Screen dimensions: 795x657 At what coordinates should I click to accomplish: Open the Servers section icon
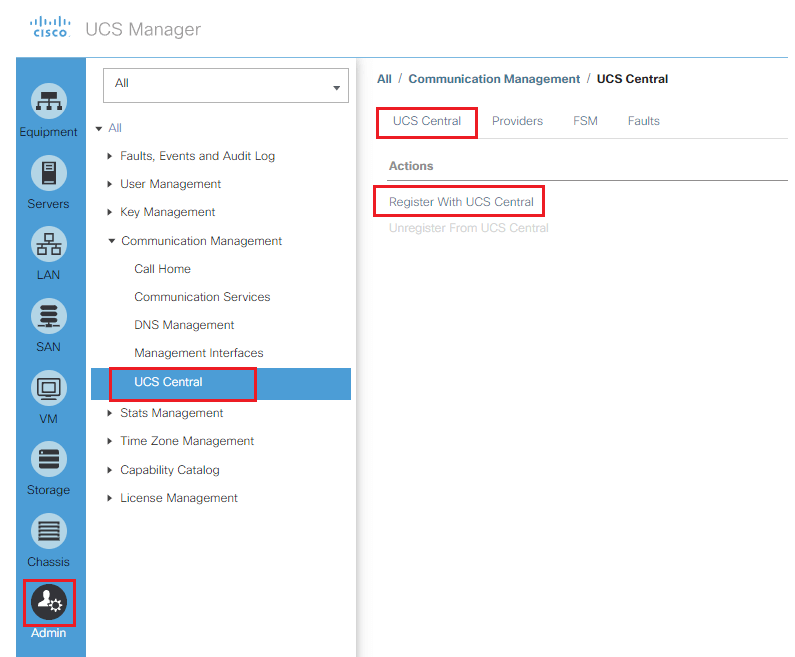[49, 173]
